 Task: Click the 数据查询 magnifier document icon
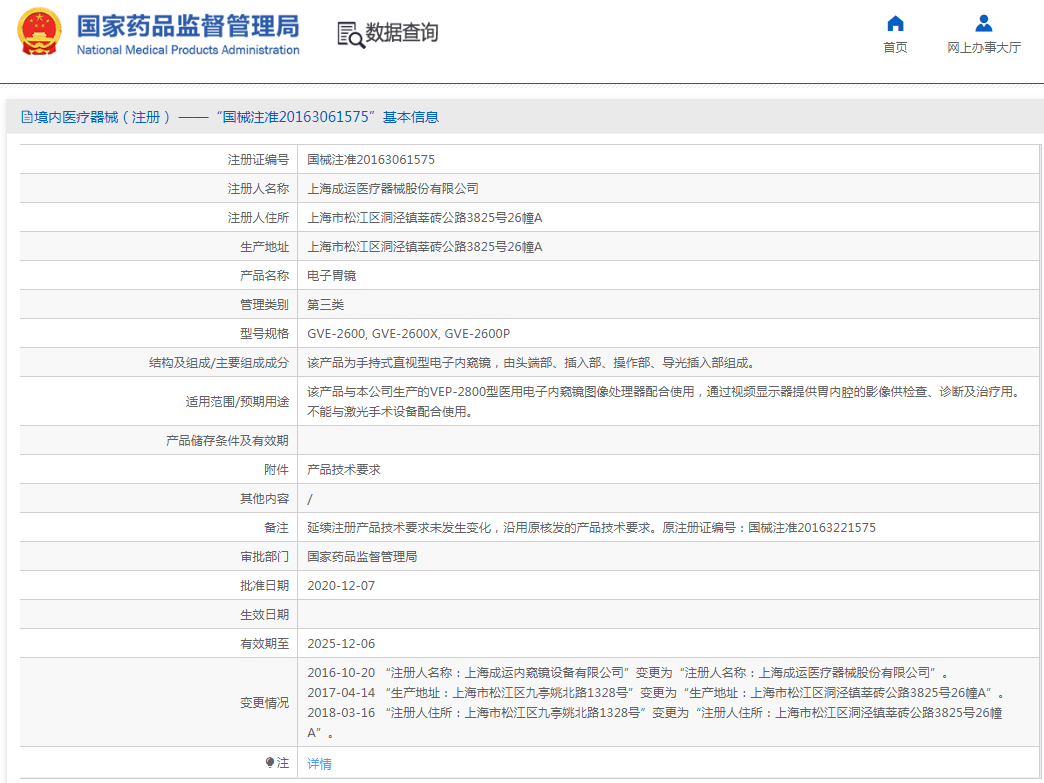point(350,34)
